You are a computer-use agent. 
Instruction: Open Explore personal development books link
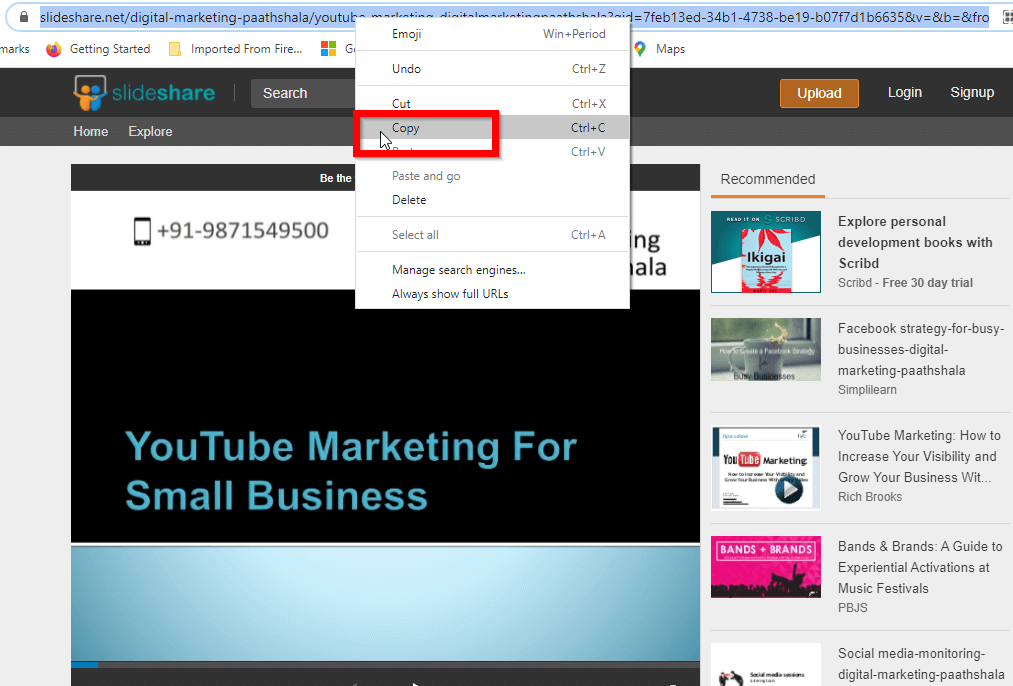[915, 242]
